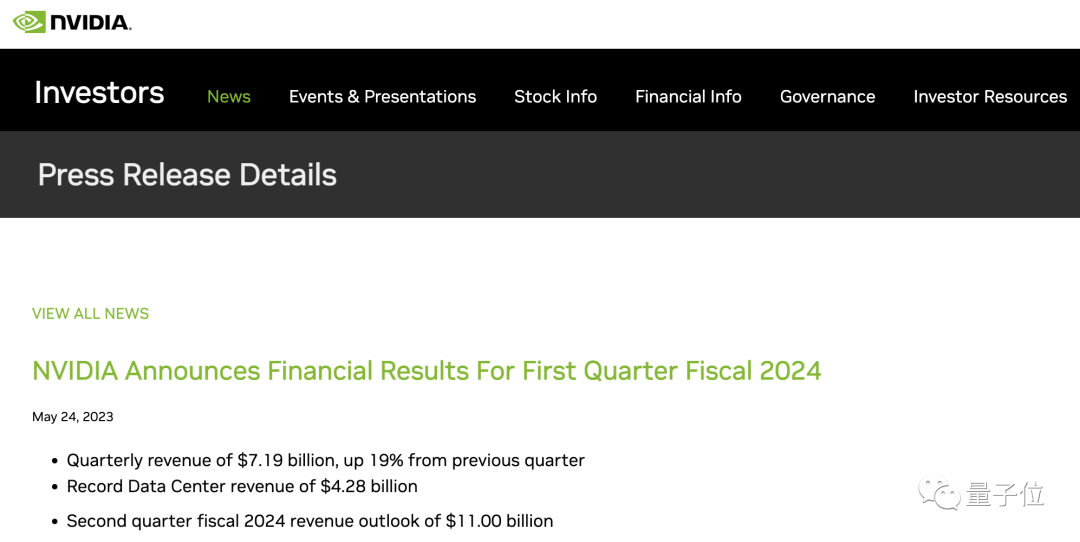Click the WeChat watermark icon
The image size is (1080, 542).
939,493
